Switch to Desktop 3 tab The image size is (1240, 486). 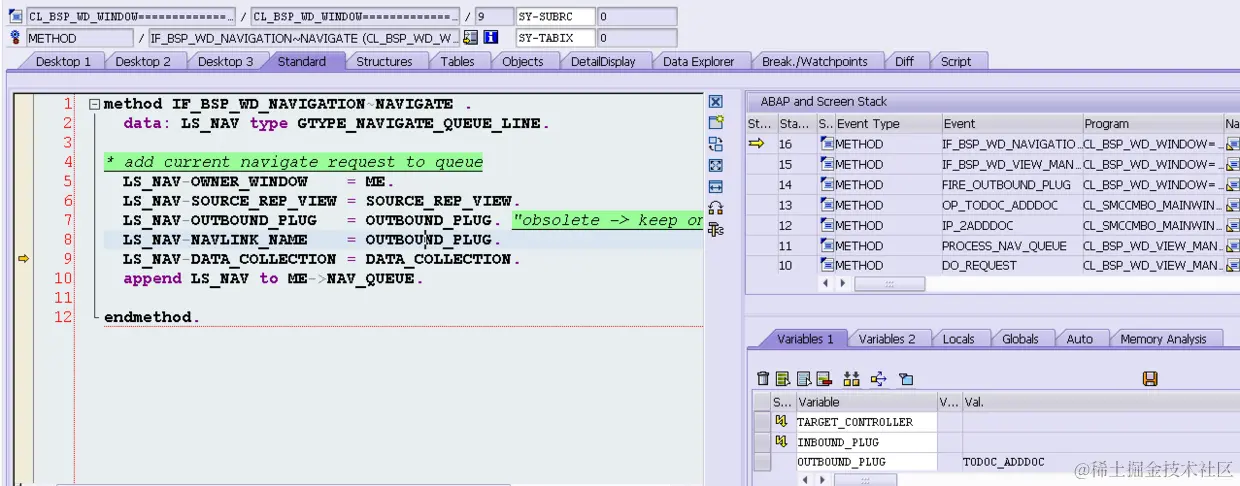tap(225, 61)
